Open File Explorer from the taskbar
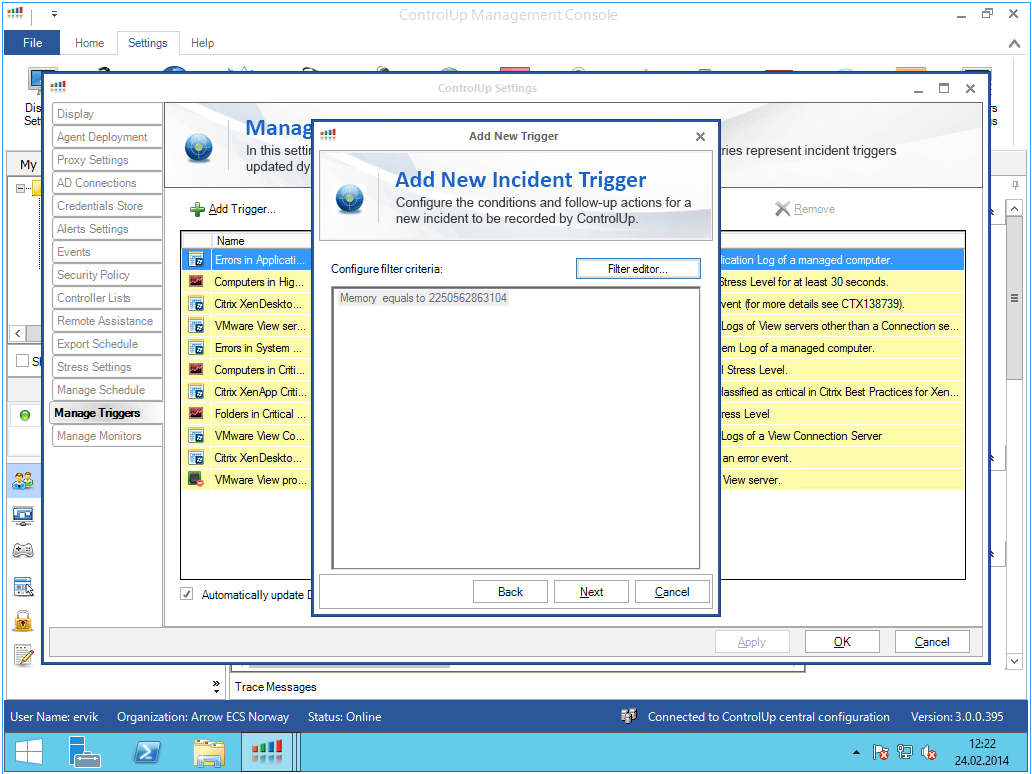1032x774 pixels. tap(209, 752)
